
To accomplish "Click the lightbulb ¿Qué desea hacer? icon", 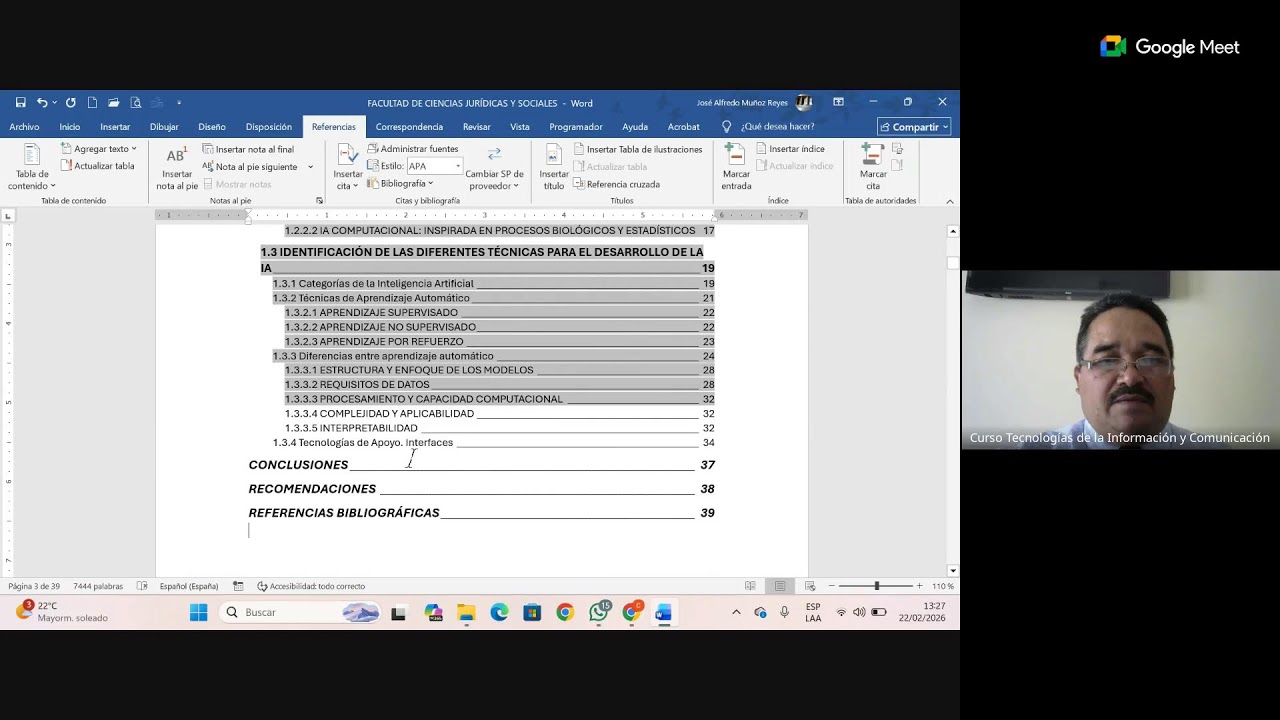I will pos(727,127).
